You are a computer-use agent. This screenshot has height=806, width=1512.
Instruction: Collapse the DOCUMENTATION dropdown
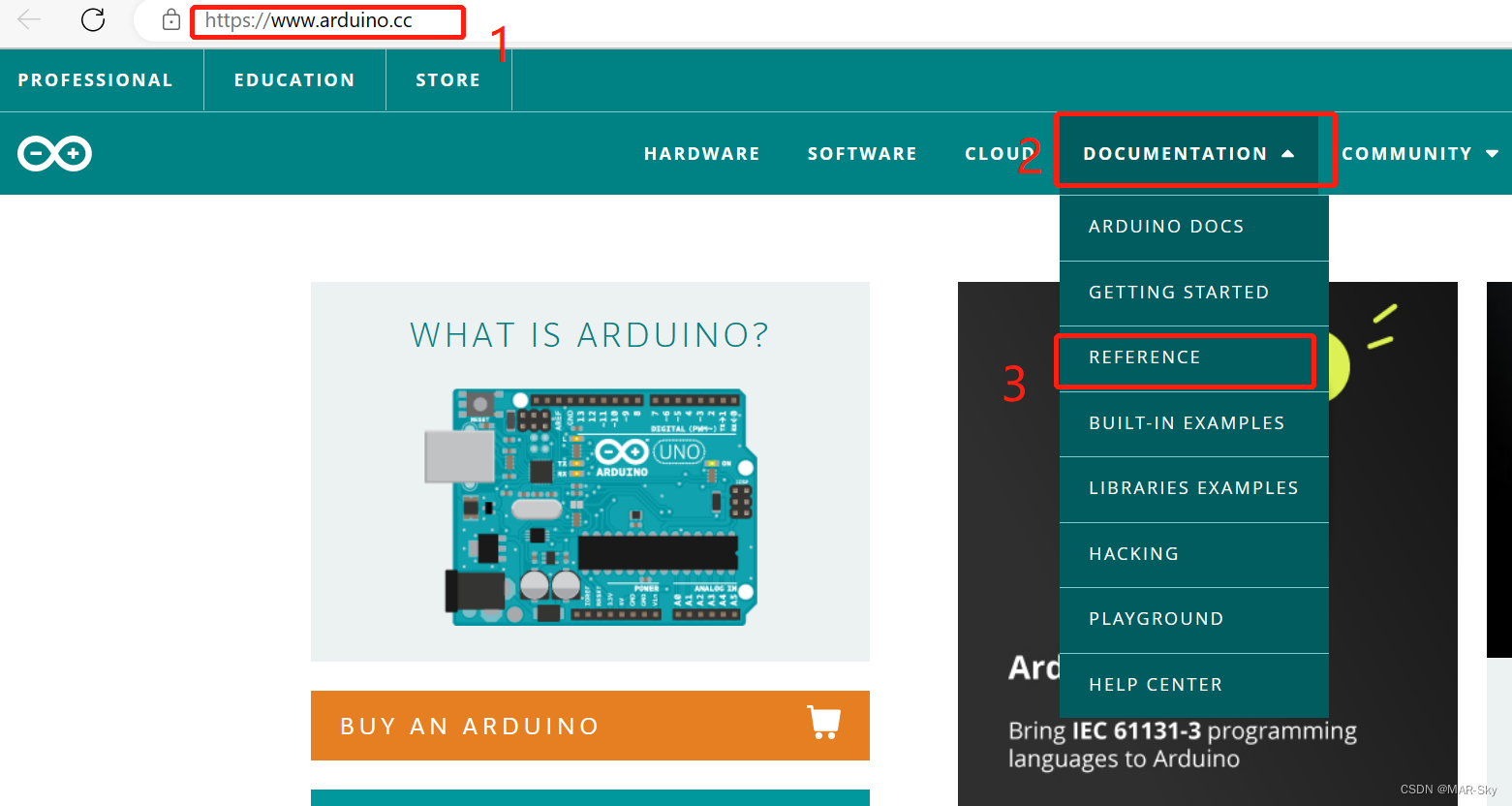(x=1176, y=153)
